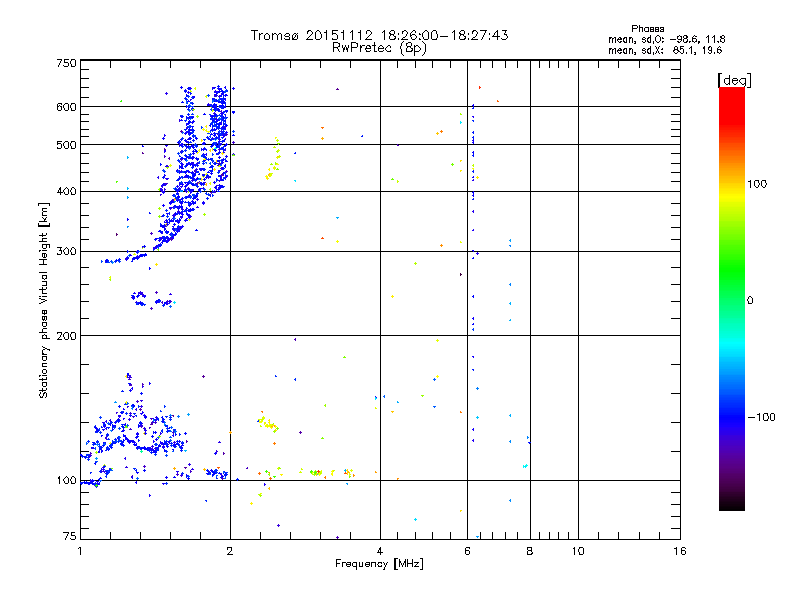Click the x-axis tick label '8'
This screenshot has width=800, height=600.
530,551
